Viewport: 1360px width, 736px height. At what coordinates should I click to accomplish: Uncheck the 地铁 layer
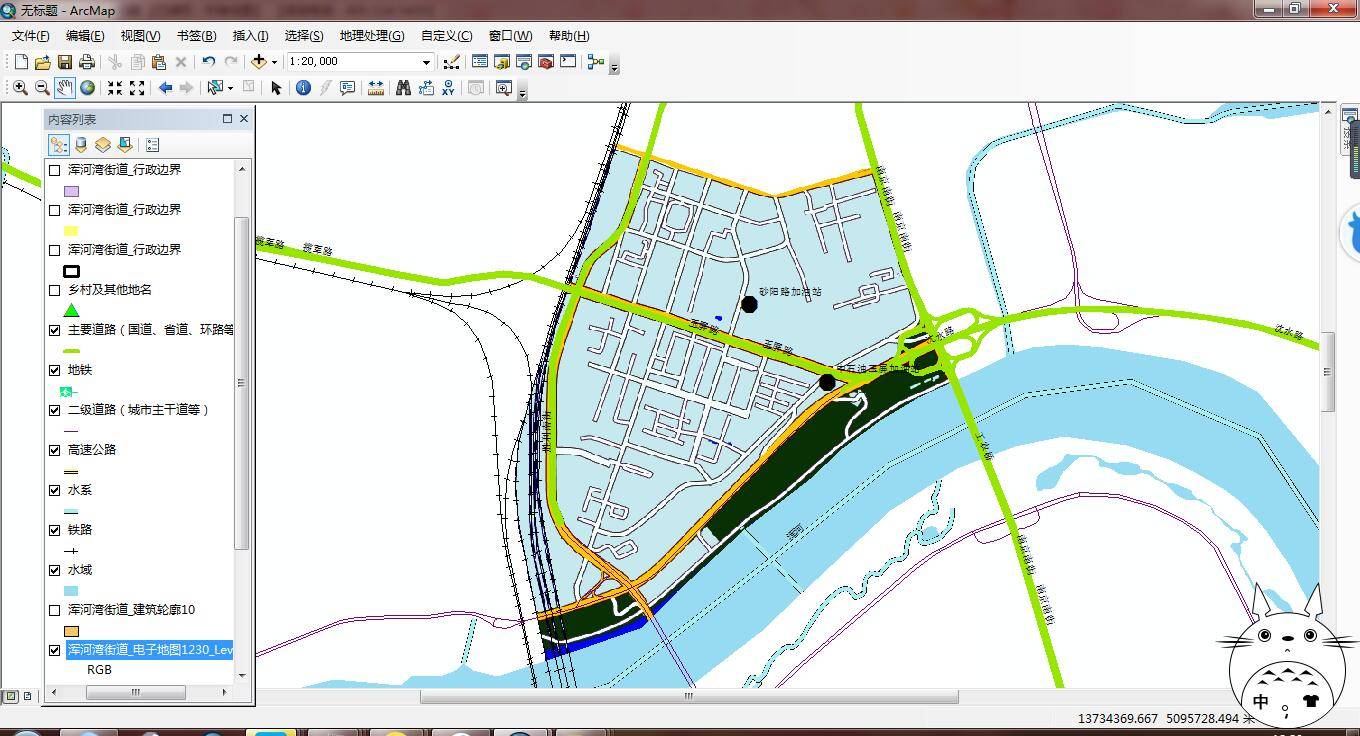(x=55, y=370)
